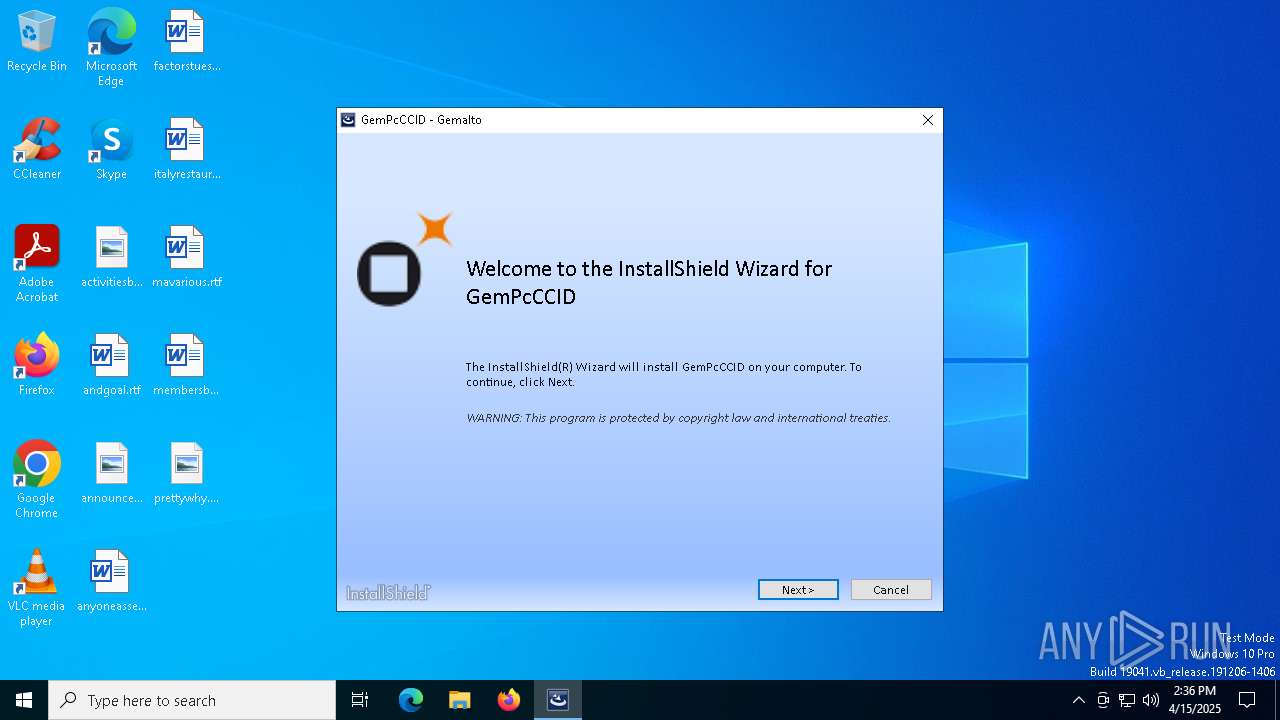This screenshot has height=720, width=1280.
Task: Click the InstallShield logo in the dialog
Action: tap(388, 593)
